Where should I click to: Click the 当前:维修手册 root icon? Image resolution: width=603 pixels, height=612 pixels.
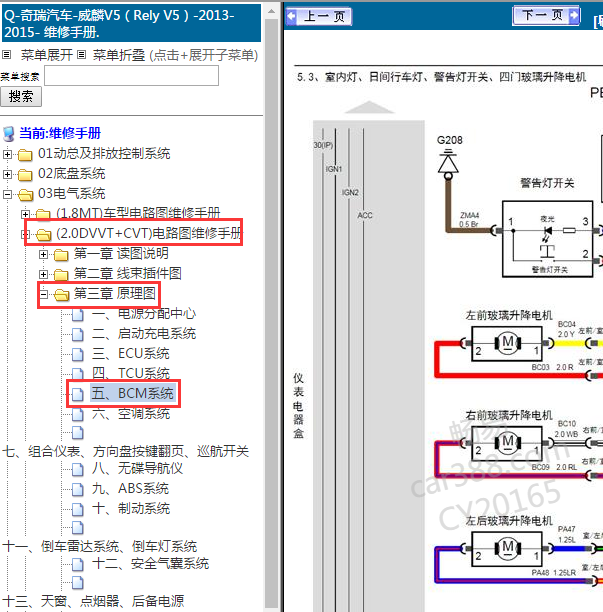9,133
